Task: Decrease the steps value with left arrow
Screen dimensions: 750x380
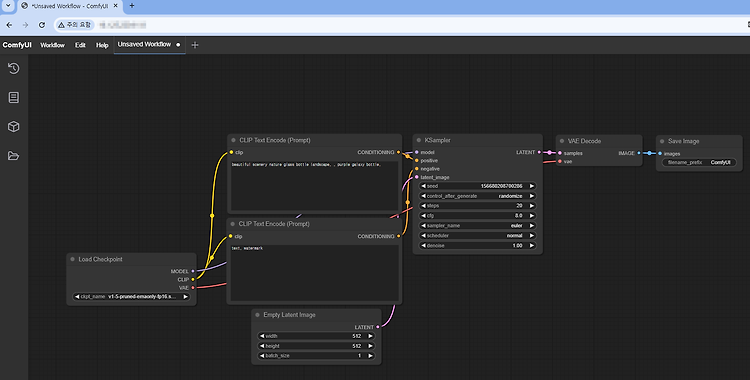Action: point(423,206)
